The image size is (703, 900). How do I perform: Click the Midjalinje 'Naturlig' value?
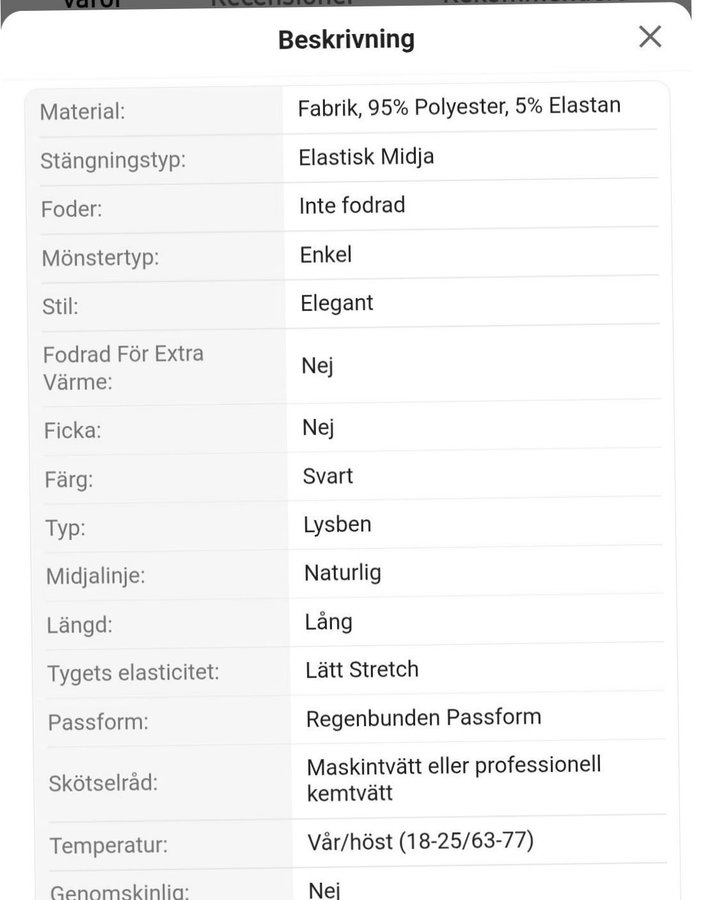pos(343,574)
